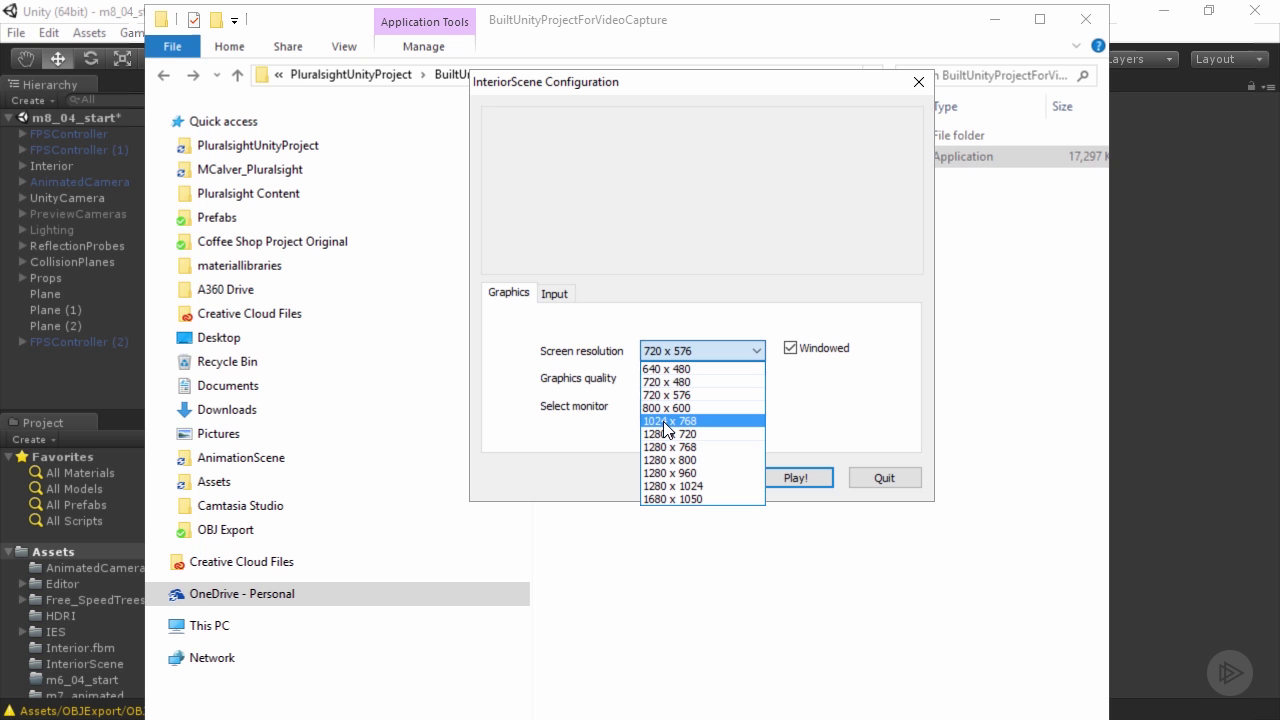Viewport: 1280px width, 720px height.
Task: Click the All Materials search icon
Action: point(36,473)
